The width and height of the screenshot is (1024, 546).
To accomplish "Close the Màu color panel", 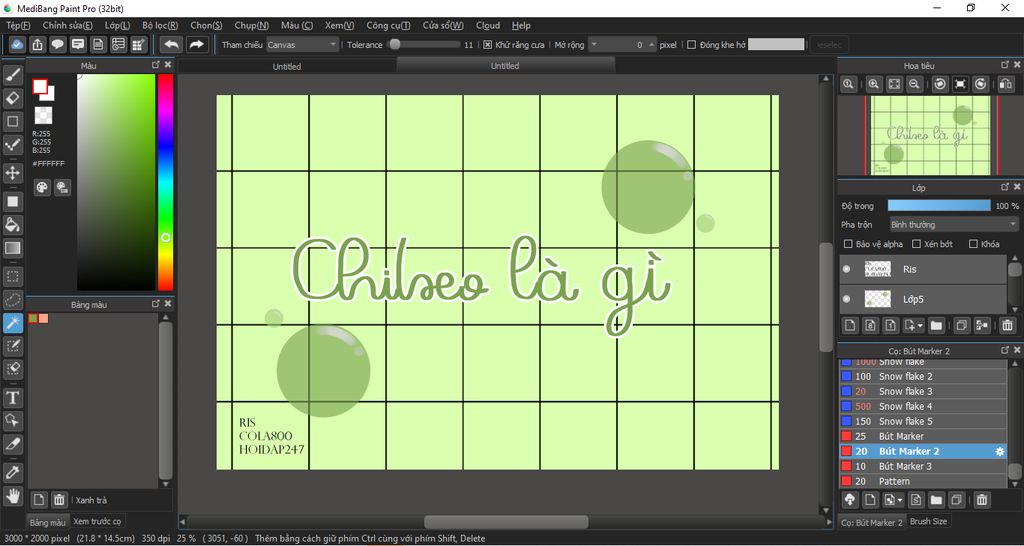I will 168,65.
